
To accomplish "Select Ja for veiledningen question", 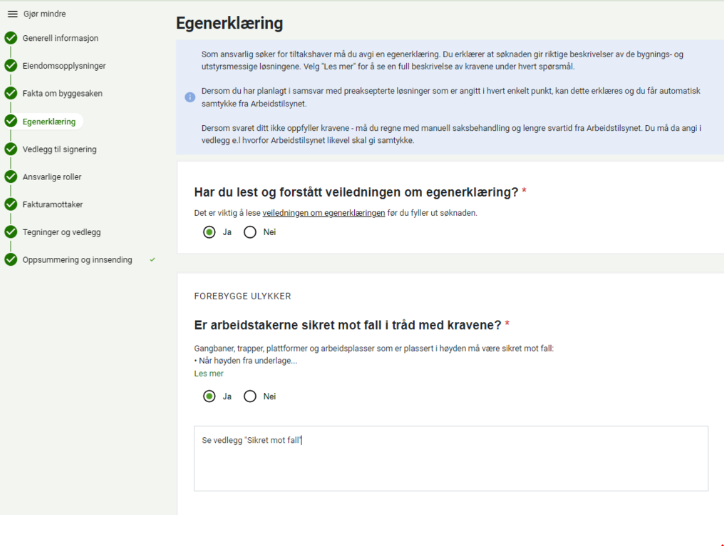I will coord(209,232).
